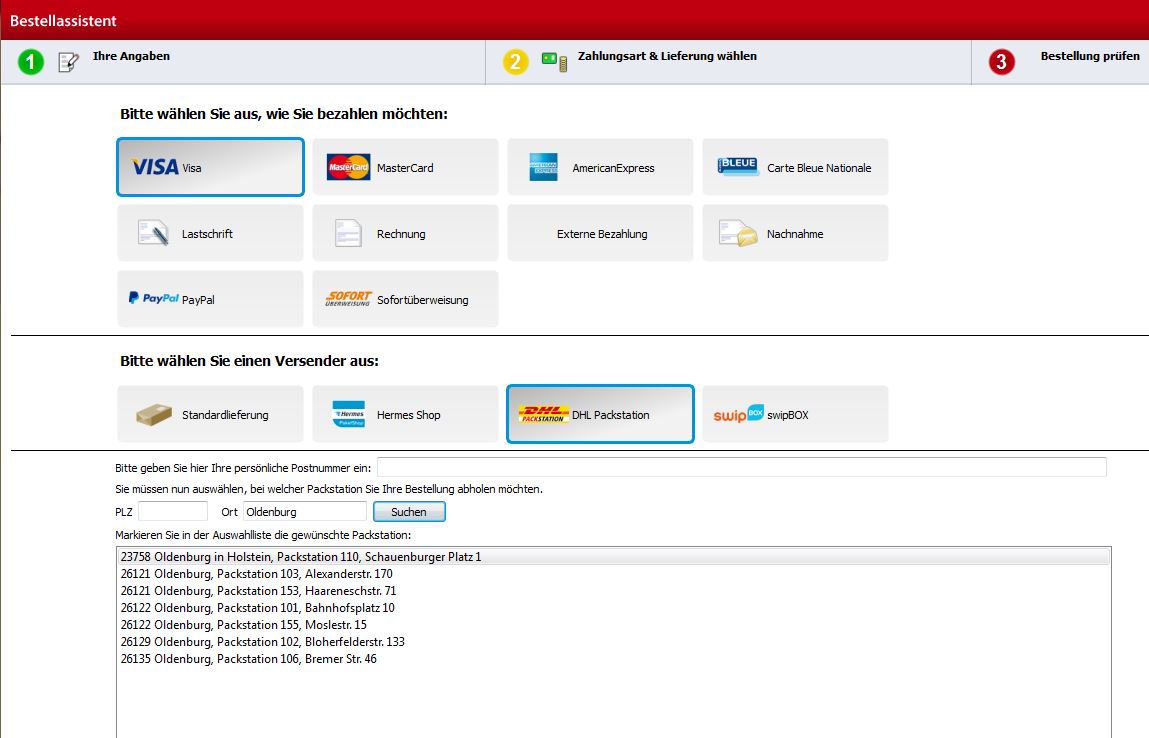Click the notepad icon beside Ihre Angaben
This screenshot has height=738, width=1149.
tap(68, 62)
